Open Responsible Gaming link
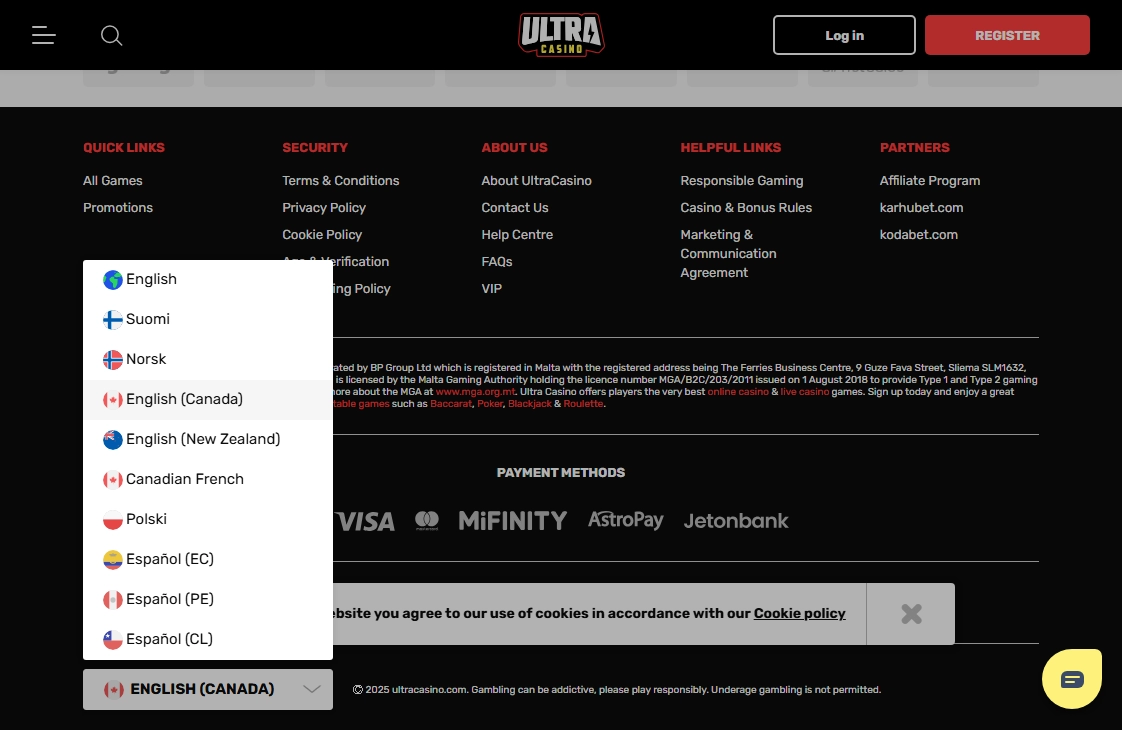Image resolution: width=1122 pixels, height=730 pixels. (x=742, y=180)
